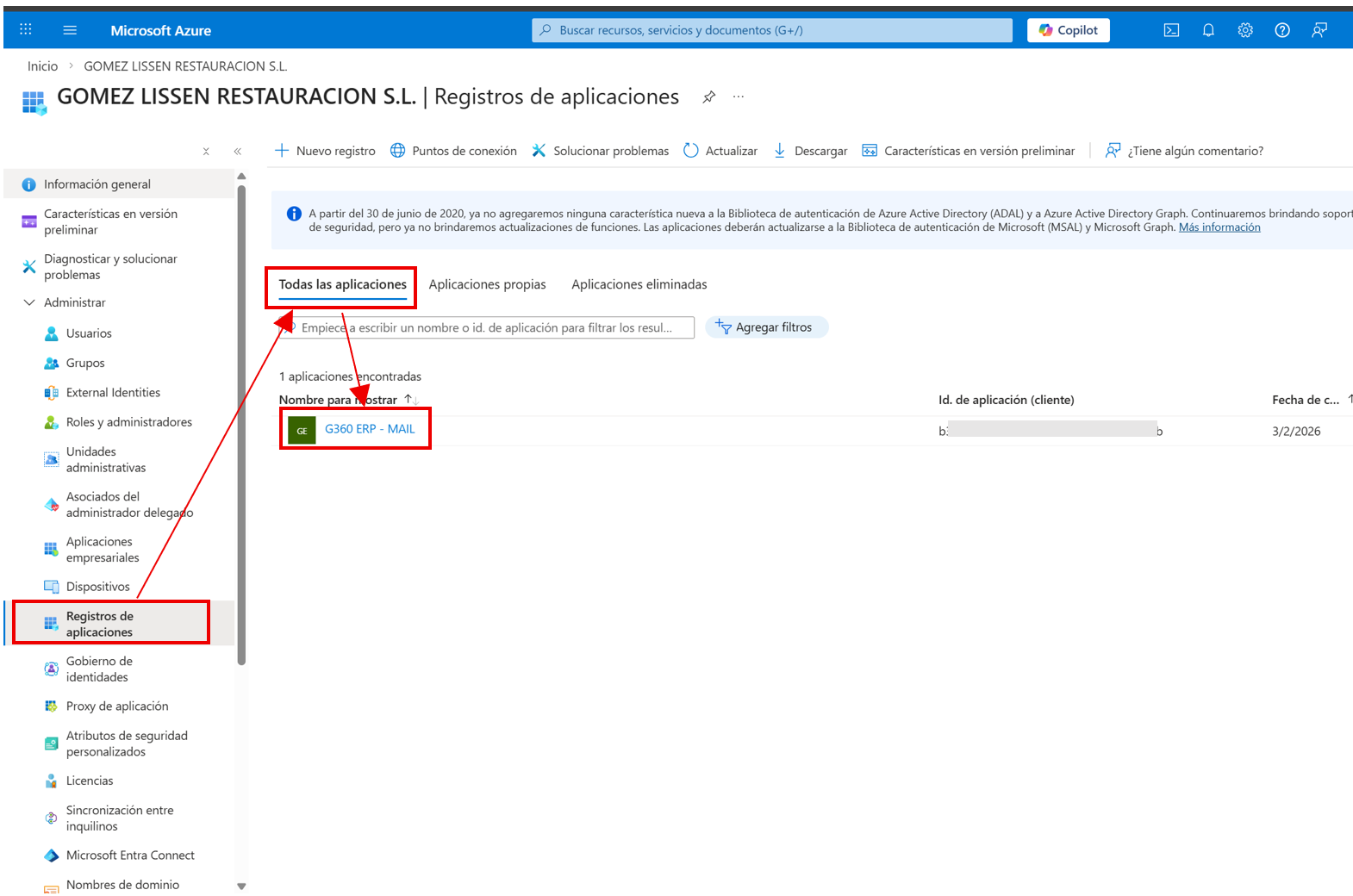Switch to Aplicaciones propias tab
The height and width of the screenshot is (896, 1353).
[x=487, y=284]
